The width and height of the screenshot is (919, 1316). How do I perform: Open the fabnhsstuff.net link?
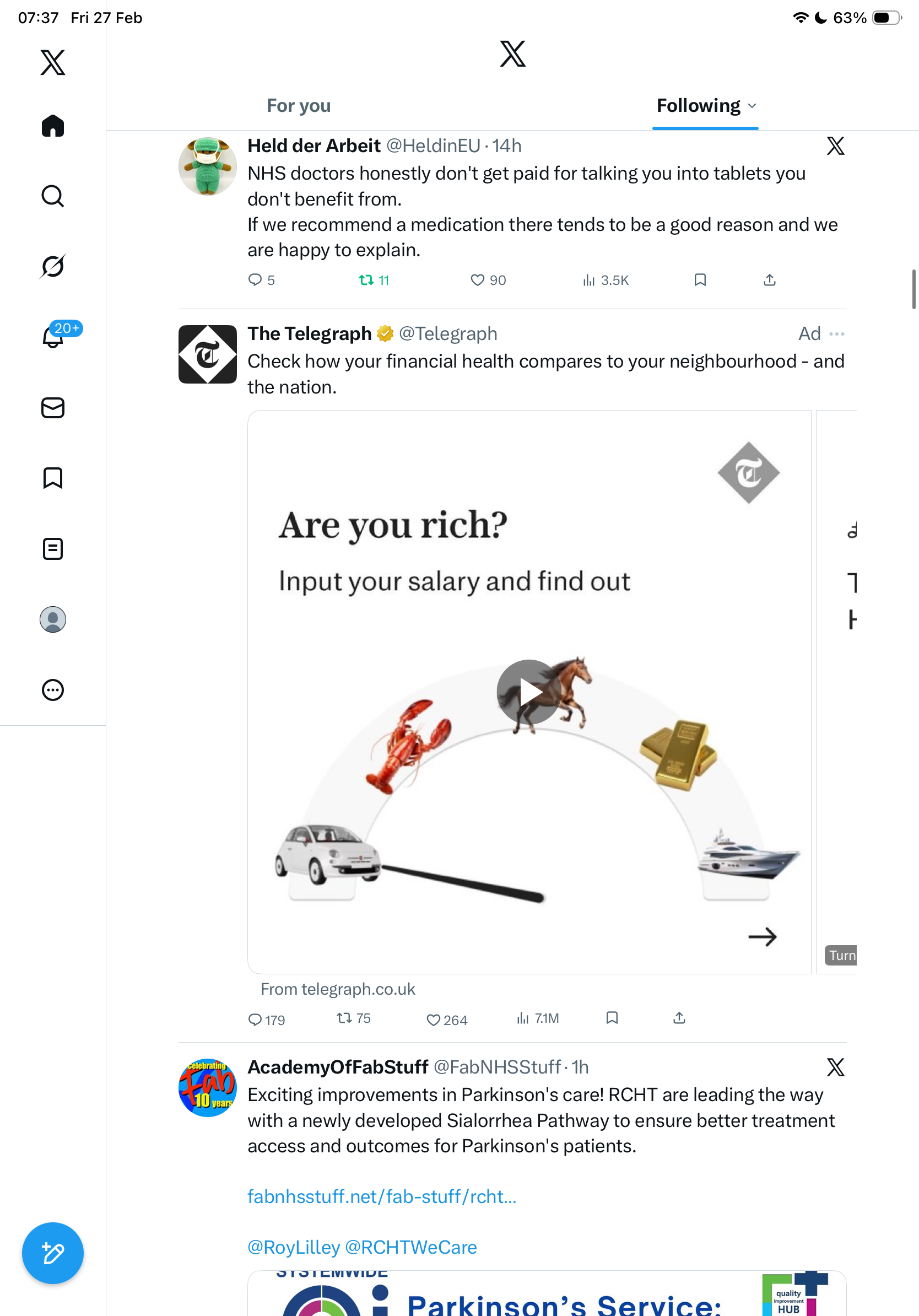pyautogui.click(x=382, y=1197)
